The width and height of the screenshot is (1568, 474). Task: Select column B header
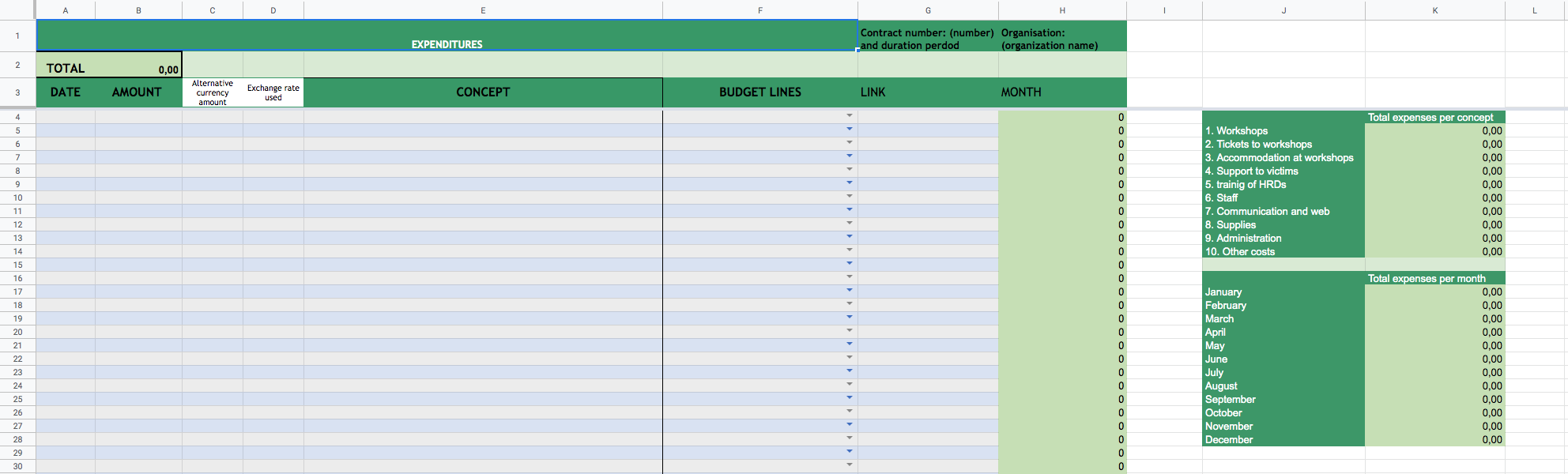click(139, 10)
